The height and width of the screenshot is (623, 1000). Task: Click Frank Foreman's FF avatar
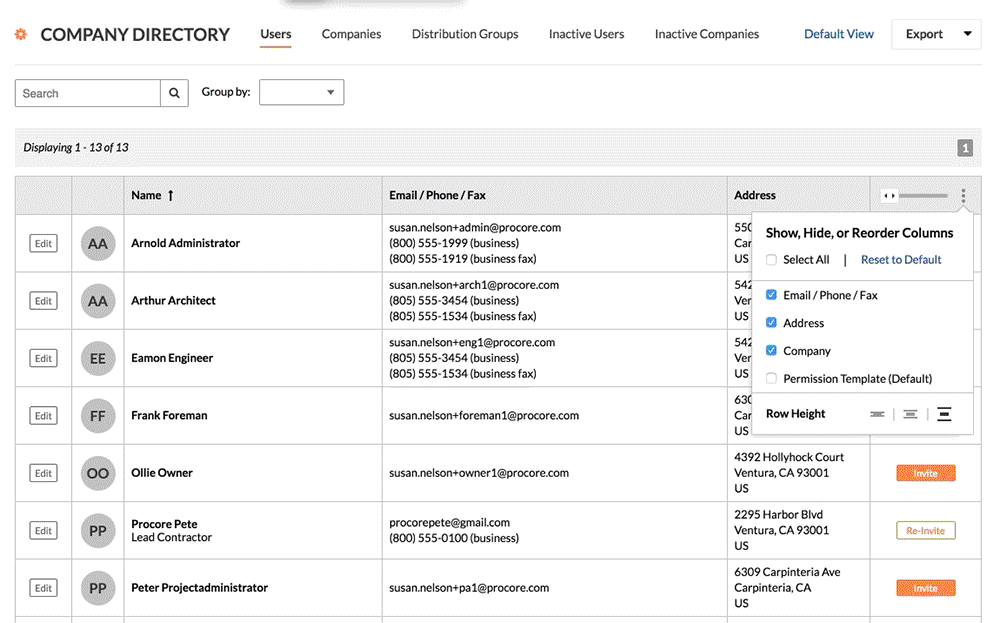click(98, 416)
